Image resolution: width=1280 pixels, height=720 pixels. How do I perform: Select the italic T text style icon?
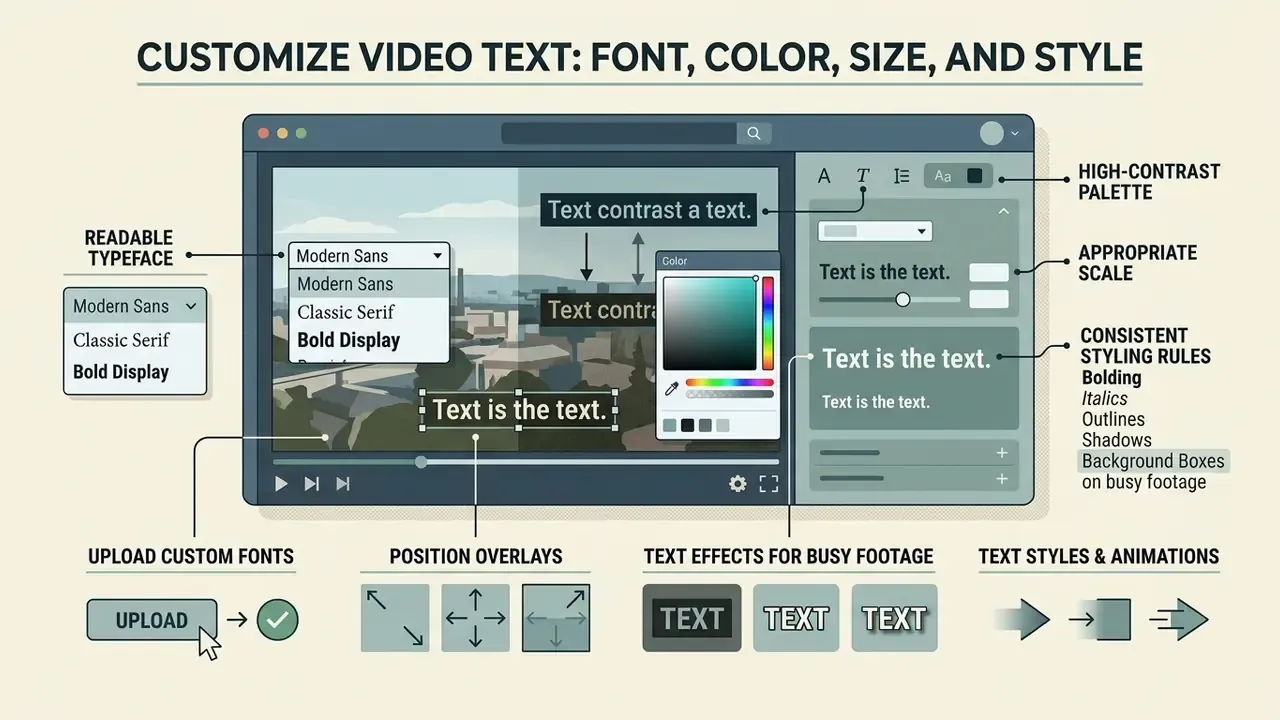(x=863, y=176)
